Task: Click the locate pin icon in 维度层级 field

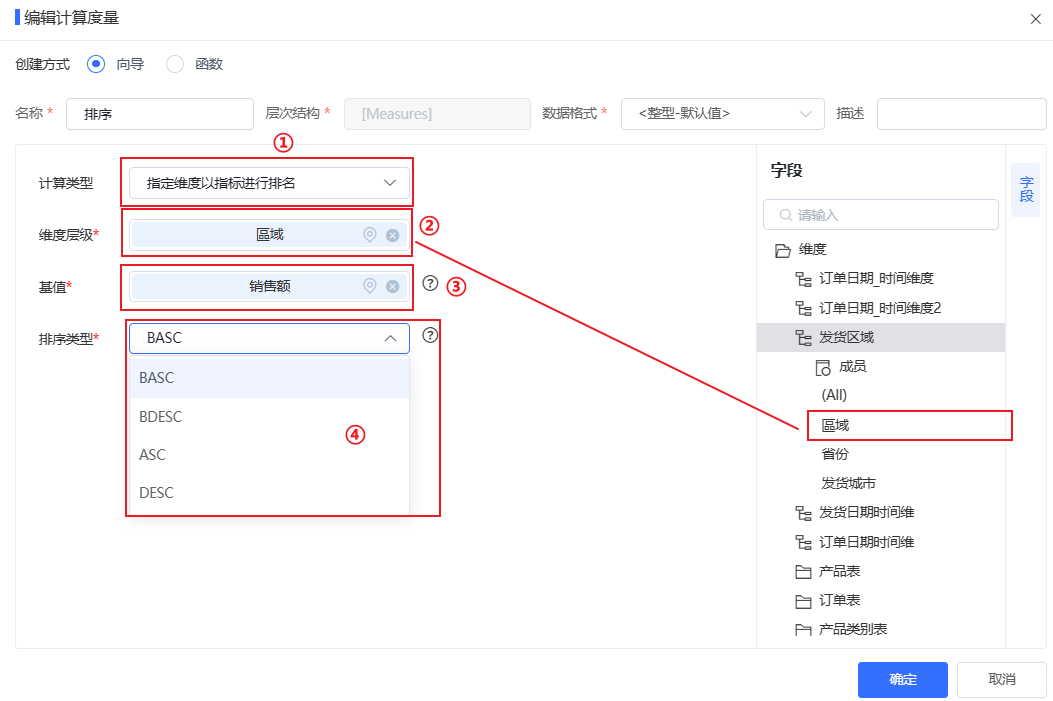Action: (369, 234)
